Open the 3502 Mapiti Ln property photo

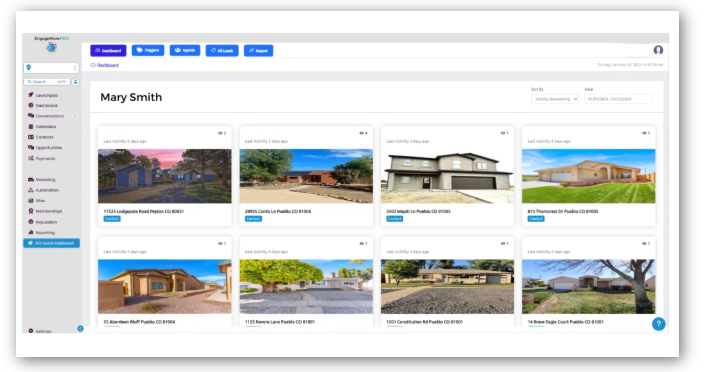(447, 176)
